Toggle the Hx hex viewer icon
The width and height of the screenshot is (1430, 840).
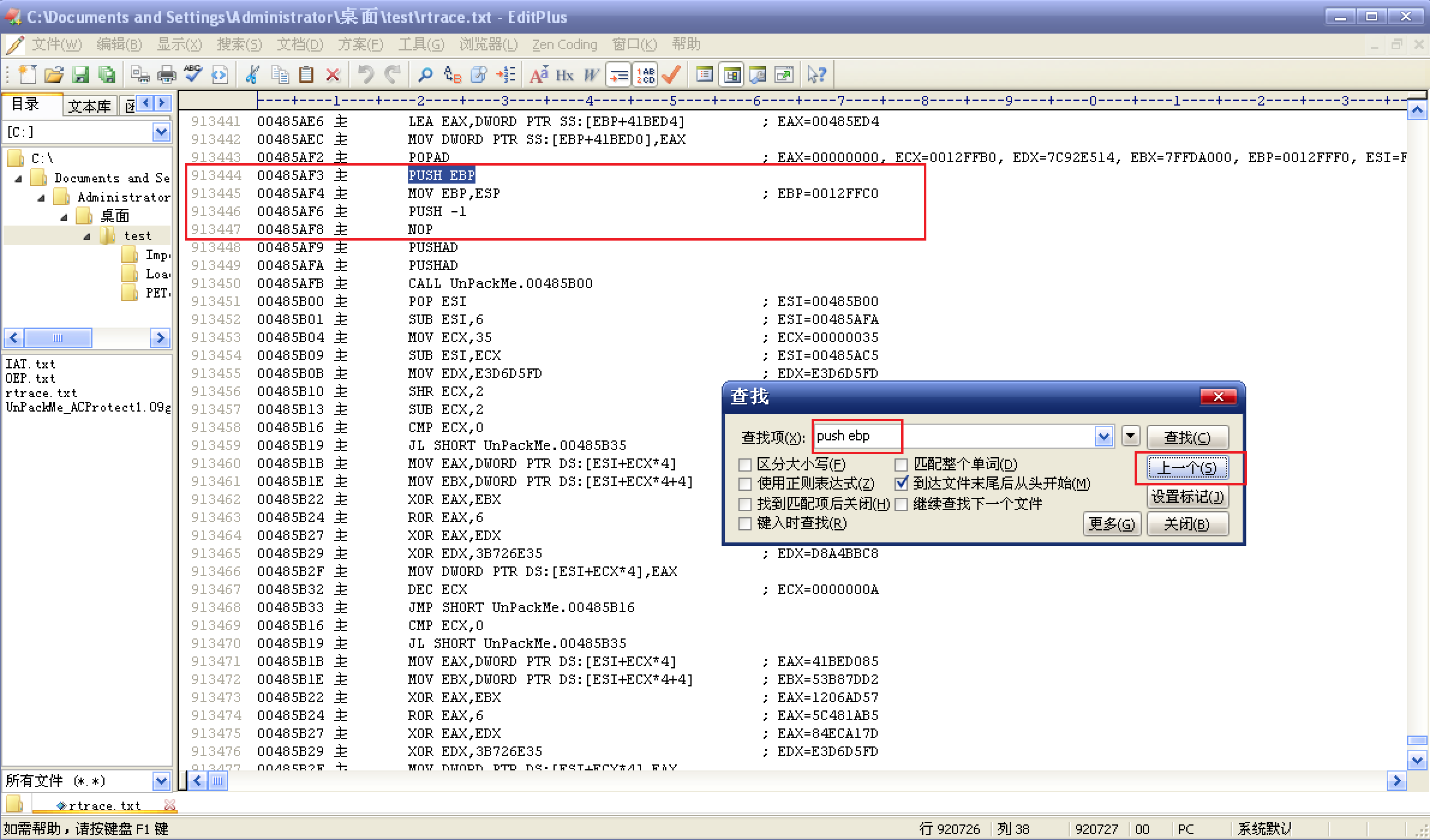pos(563,74)
